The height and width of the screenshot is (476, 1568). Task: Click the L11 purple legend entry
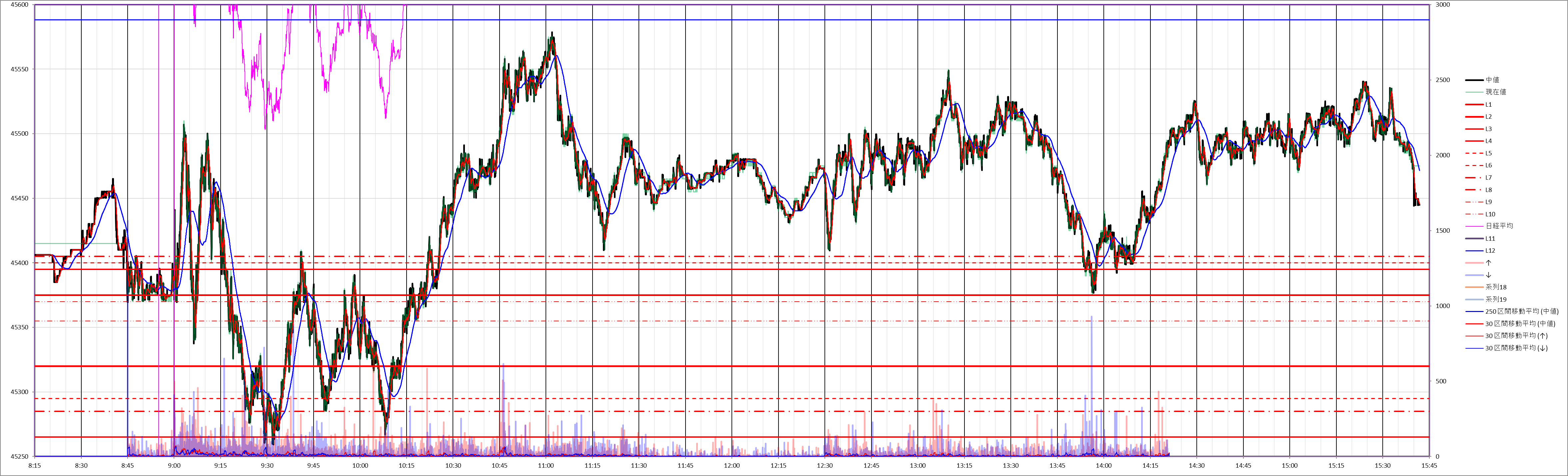tap(1489, 239)
